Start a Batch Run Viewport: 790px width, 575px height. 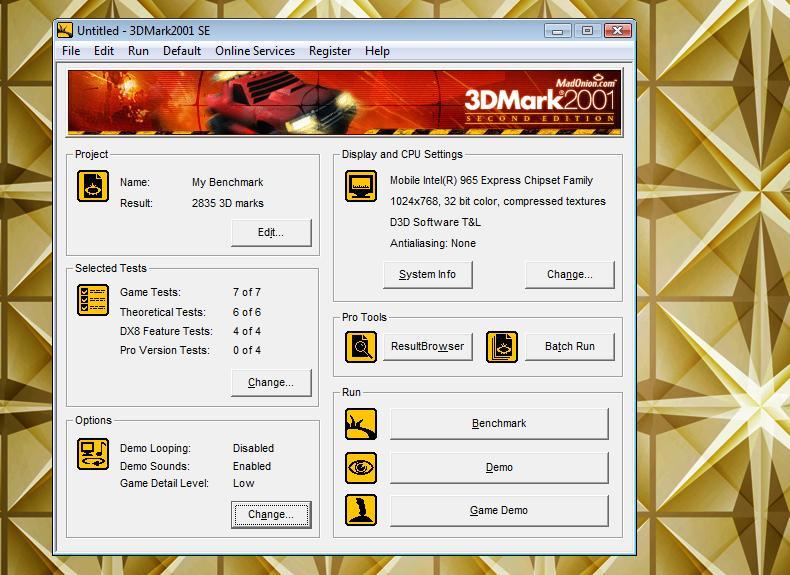(569, 346)
